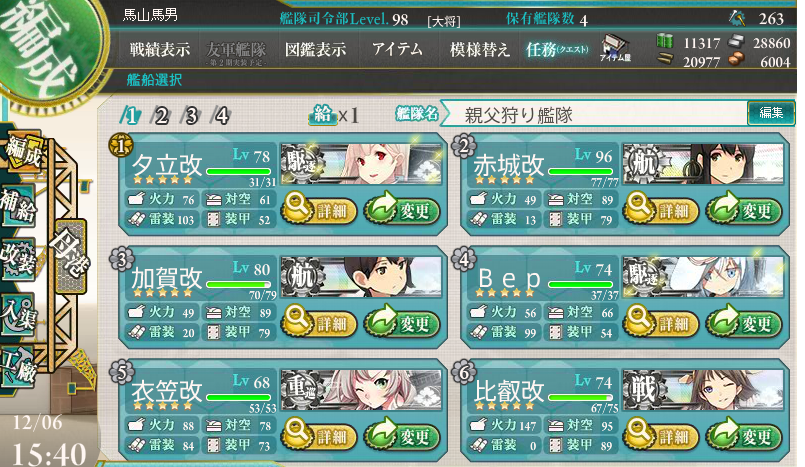805x467 pixels.
Task: Open the 改装 remodel sidebar icon
Action: point(18,258)
